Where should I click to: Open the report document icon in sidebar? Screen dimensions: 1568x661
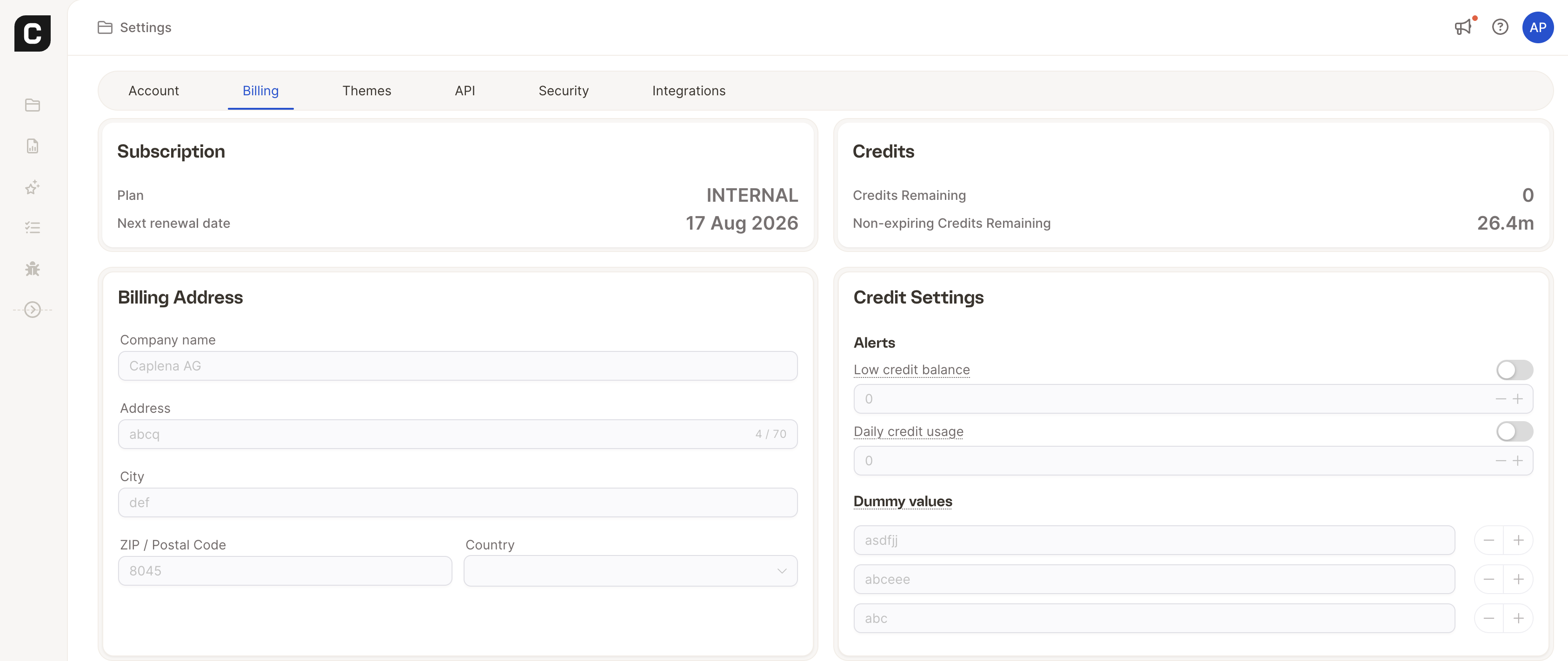[32, 146]
